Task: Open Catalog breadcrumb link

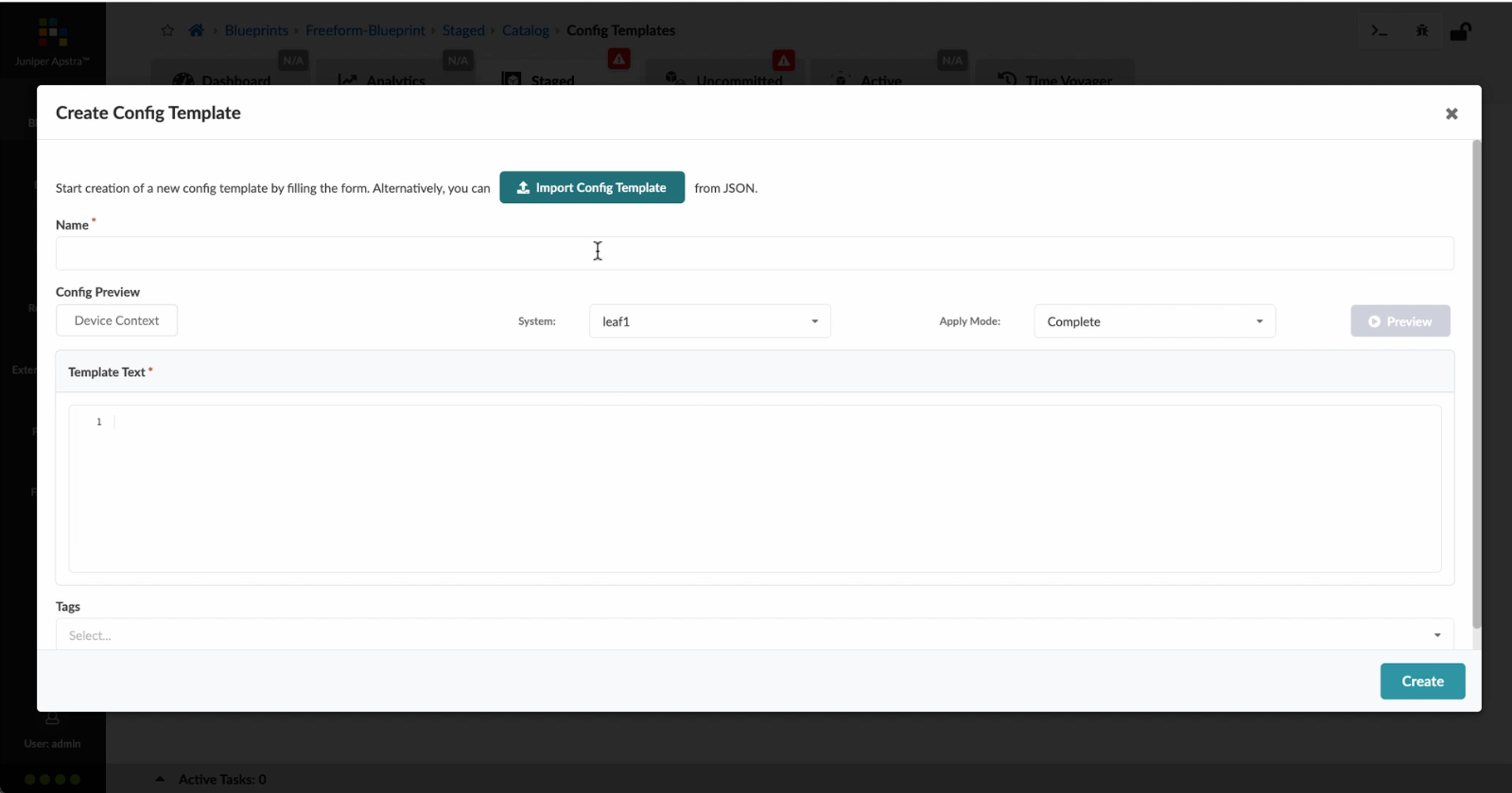Action: tap(526, 30)
